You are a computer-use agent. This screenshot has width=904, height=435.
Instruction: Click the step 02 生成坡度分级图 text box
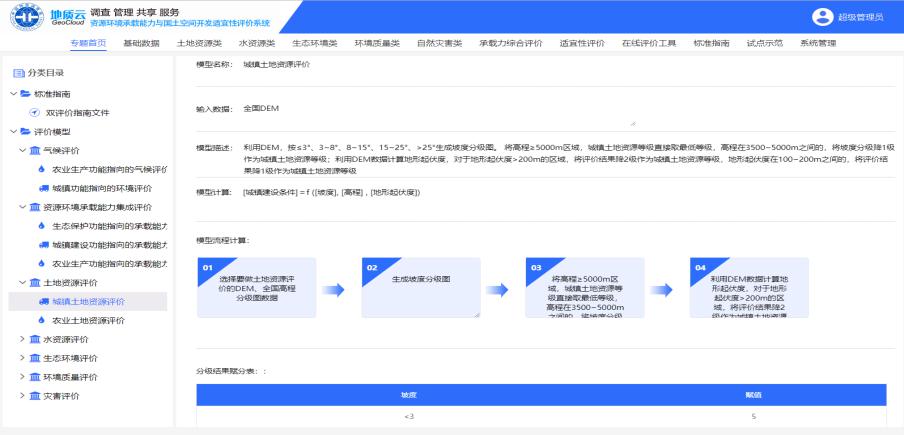pyautogui.click(x=421, y=287)
